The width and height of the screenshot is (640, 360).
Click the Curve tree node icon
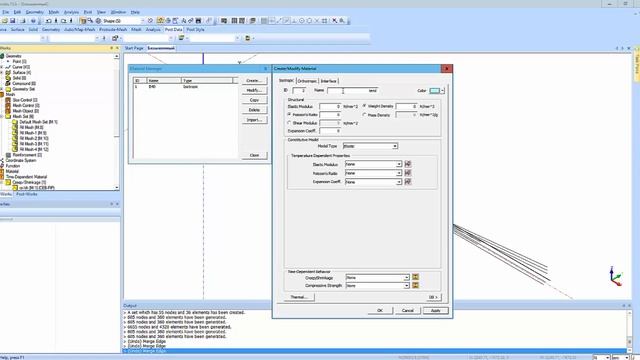[8, 67]
